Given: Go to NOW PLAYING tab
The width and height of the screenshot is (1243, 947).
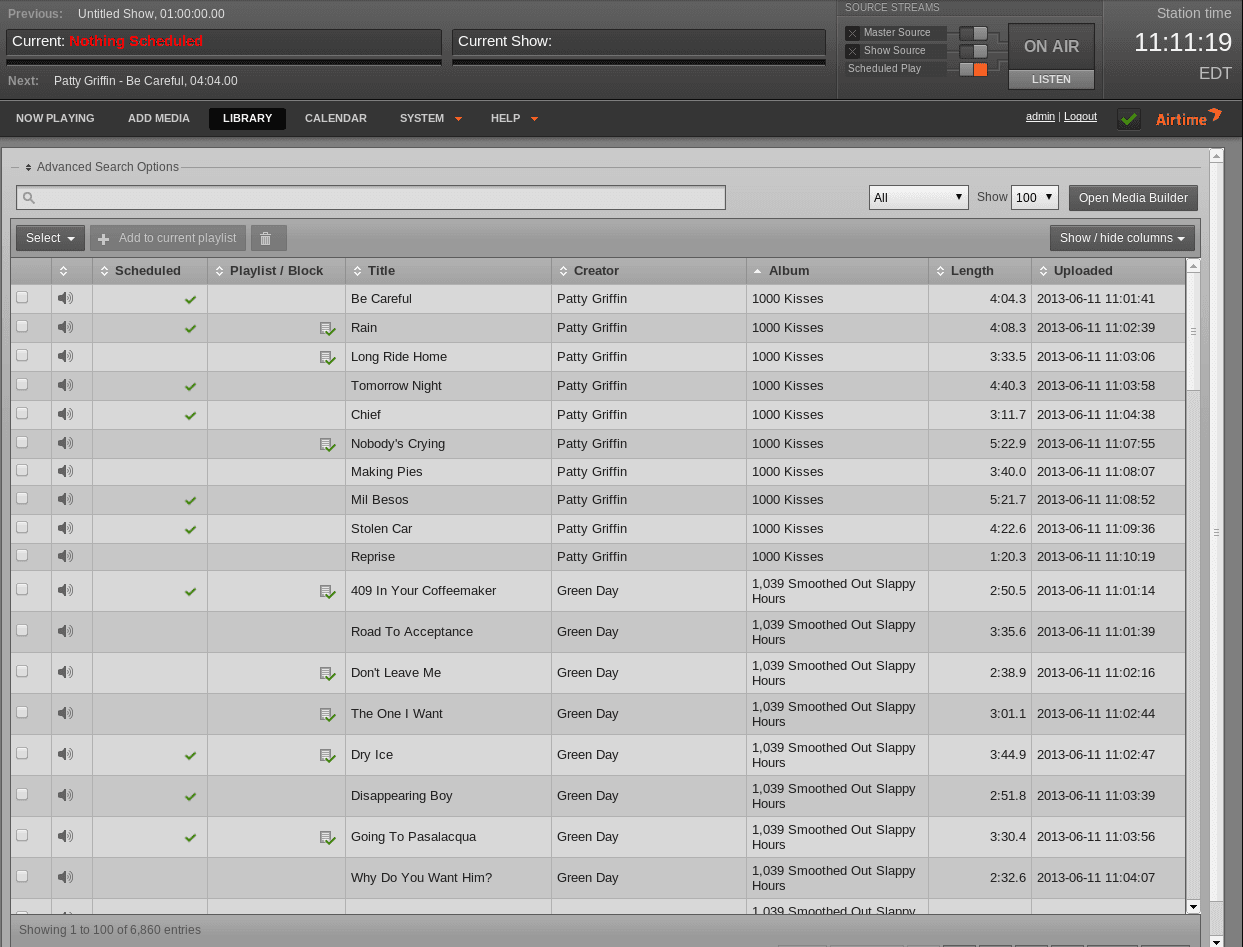Looking at the screenshot, I should (x=55, y=118).
